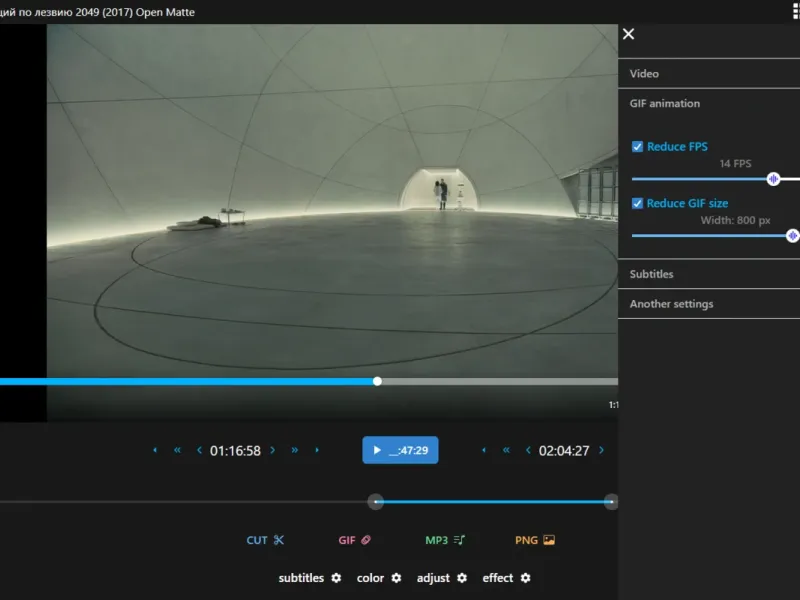
Task: Click the 14 FPS value label
Action: tap(735, 164)
